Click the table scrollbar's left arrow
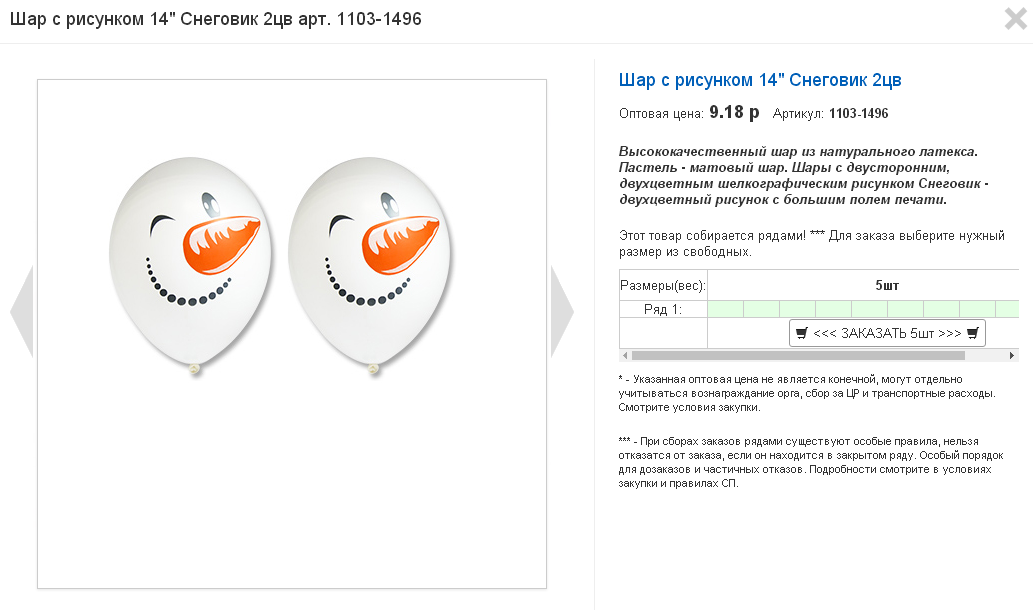Image resolution: width=1033 pixels, height=610 pixels. 625,356
